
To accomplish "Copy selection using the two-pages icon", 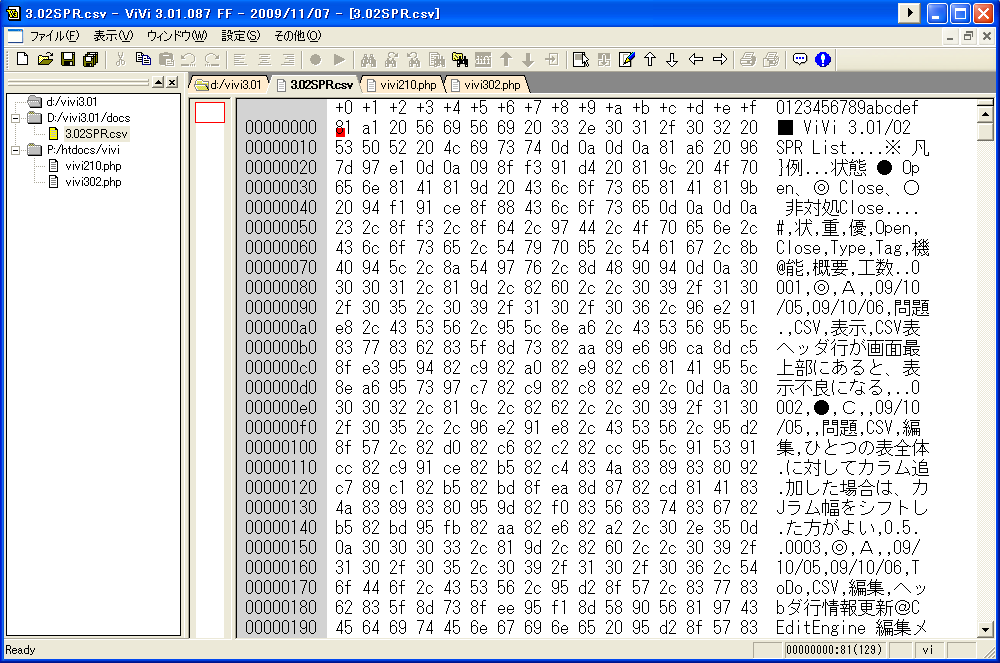I will (143, 59).
